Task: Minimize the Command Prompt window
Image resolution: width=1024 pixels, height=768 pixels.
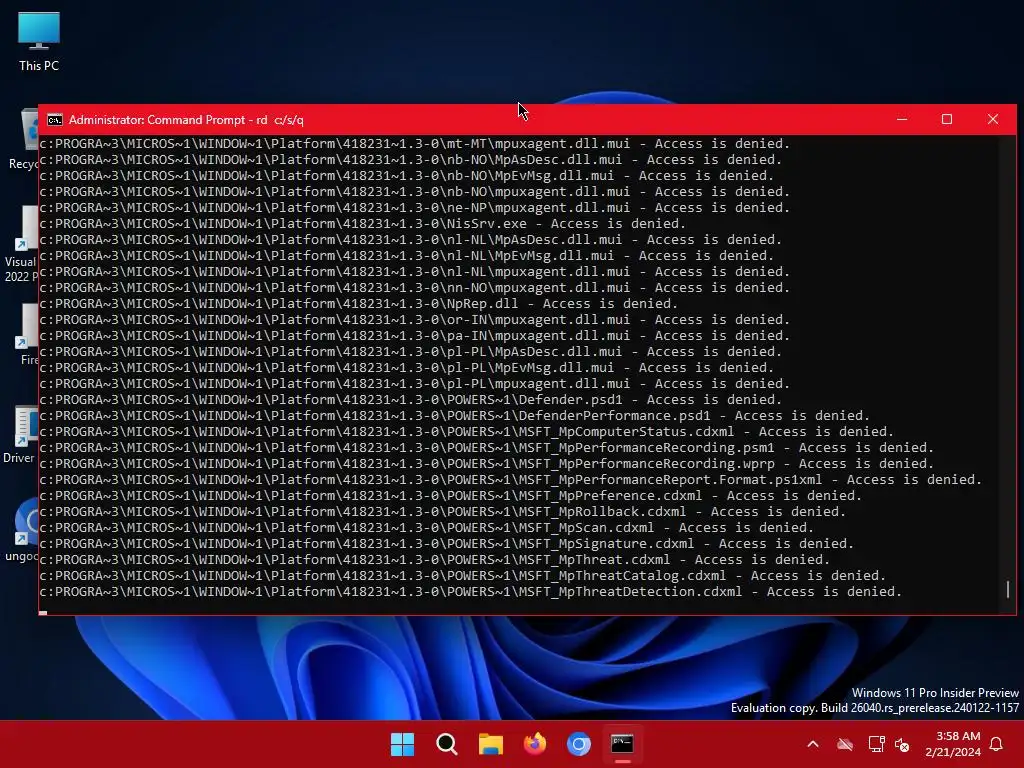Action: coord(902,120)
